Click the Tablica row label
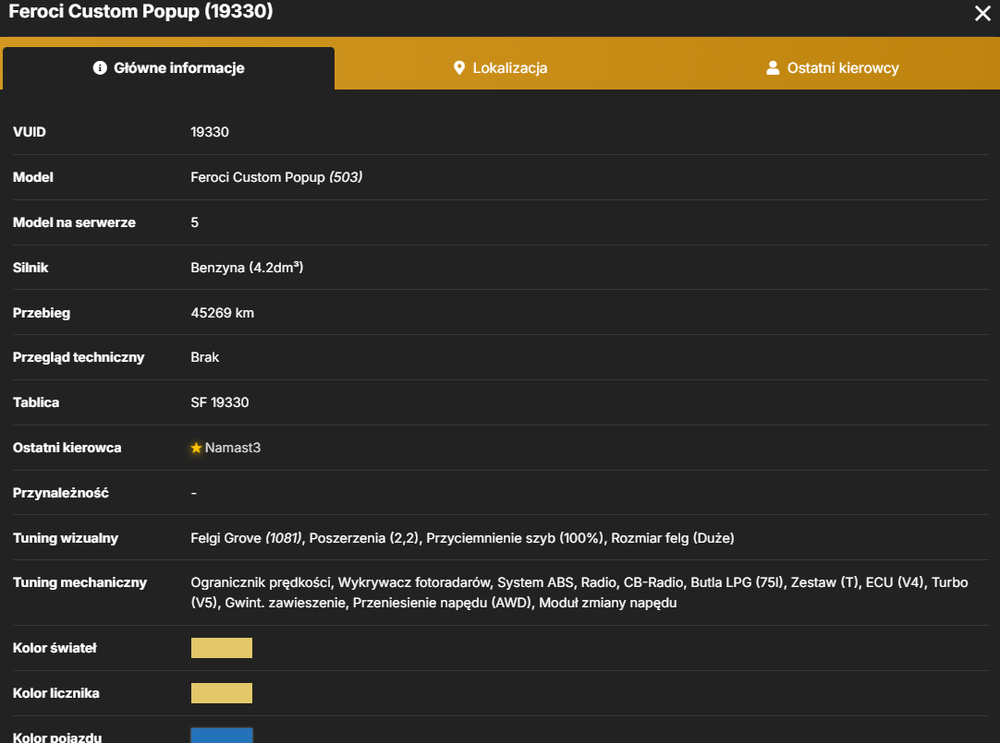This screenshot has height=743, width=1000. click(36, 402)
